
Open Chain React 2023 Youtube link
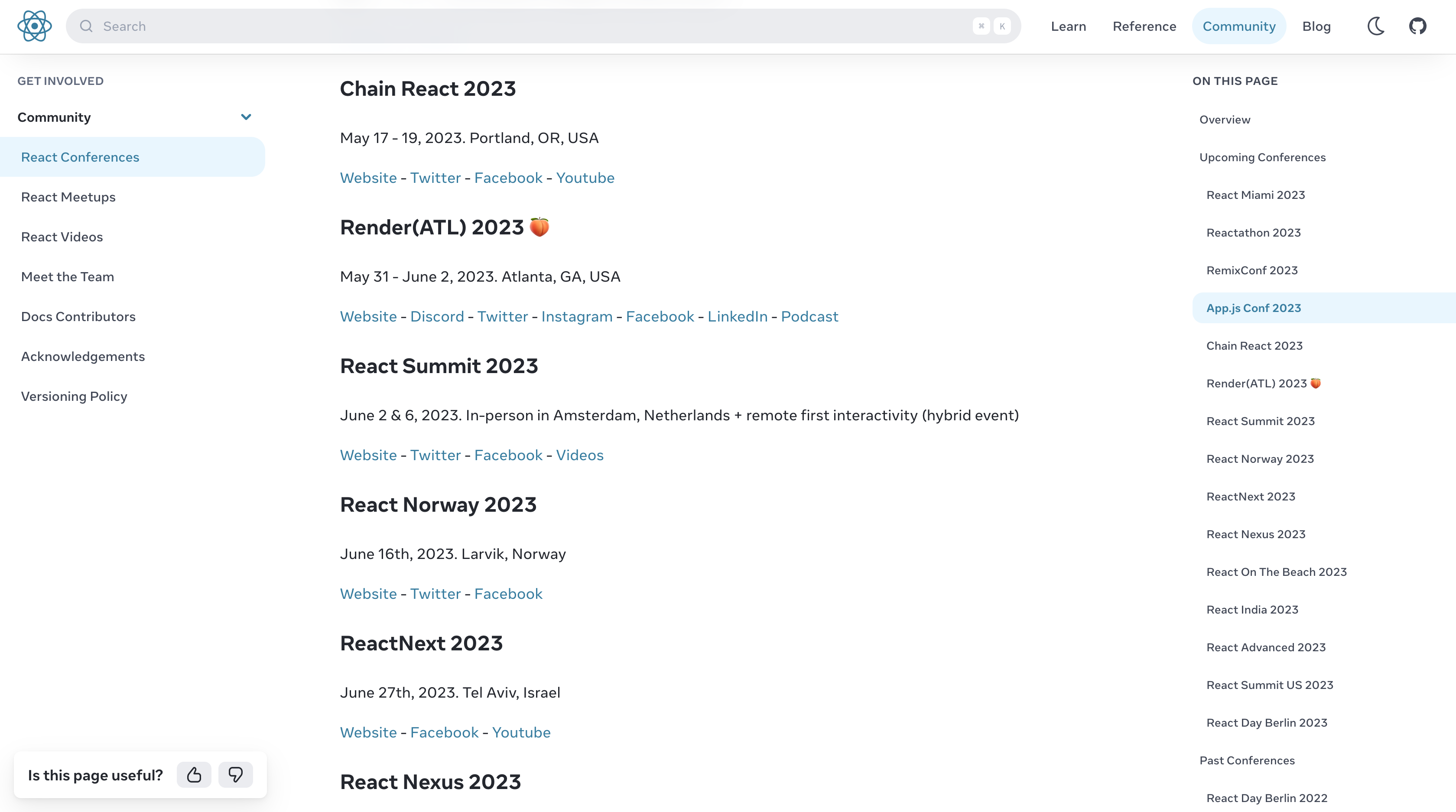point(585,178)
